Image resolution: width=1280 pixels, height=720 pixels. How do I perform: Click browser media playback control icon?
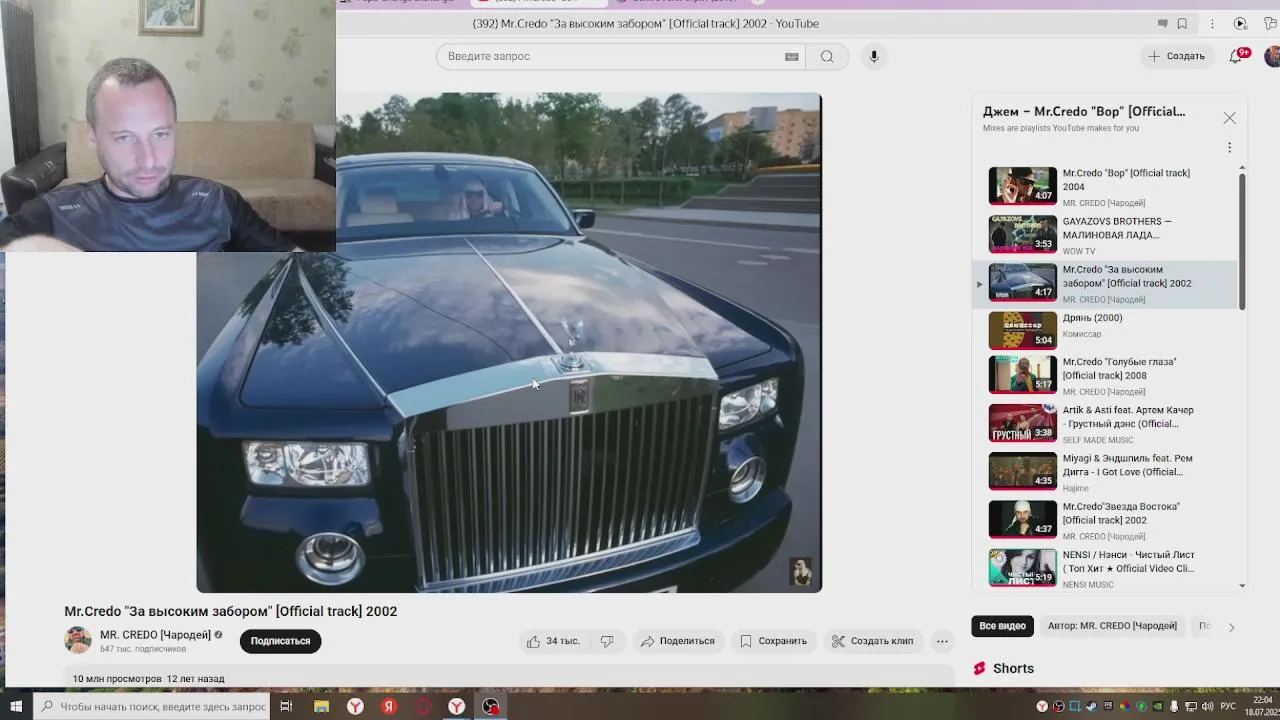1240,24
